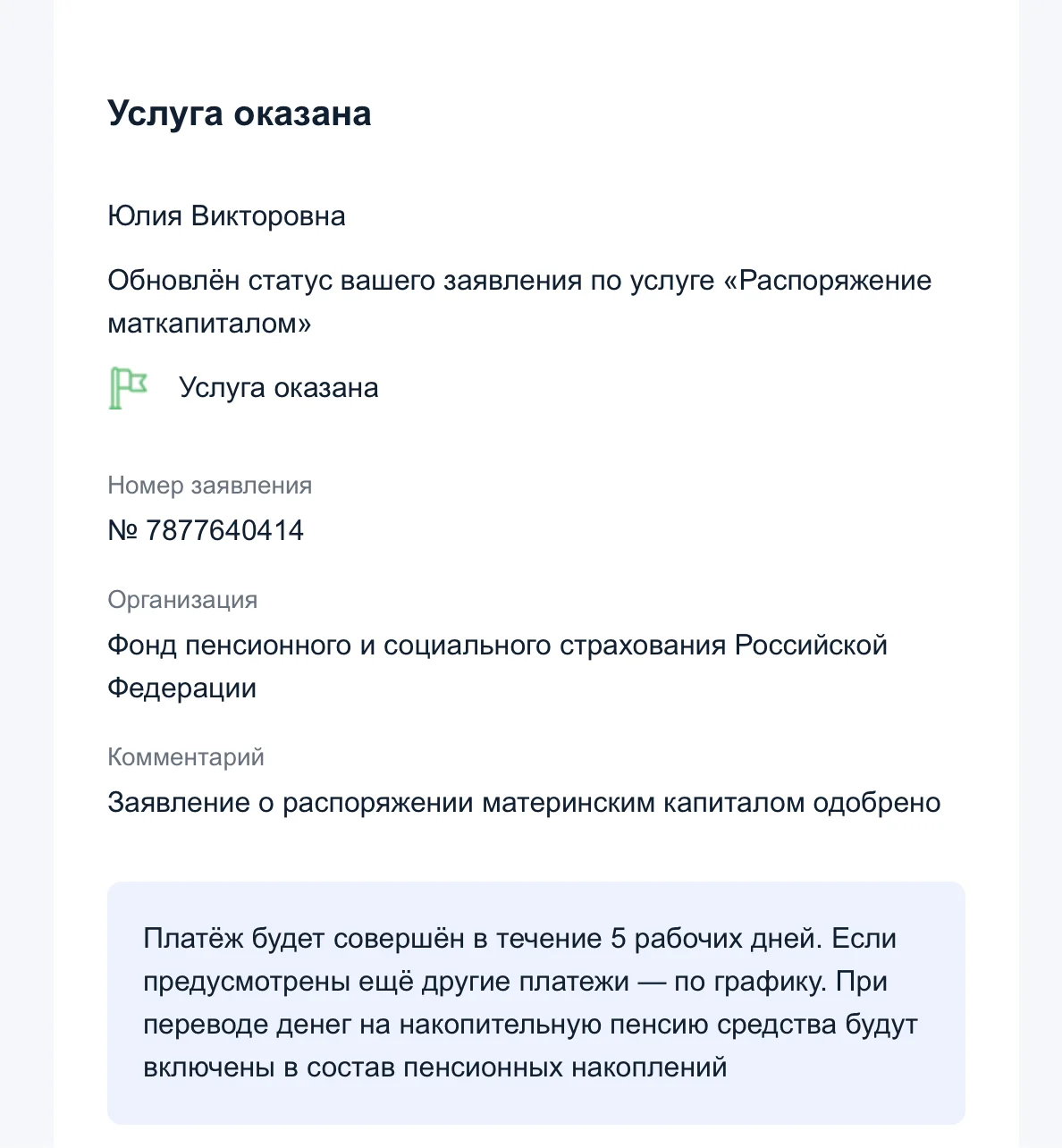This screenshot has height=1148, width=1062.
Task: Click the "Организация" field label
Action: (x=182, y=600)
